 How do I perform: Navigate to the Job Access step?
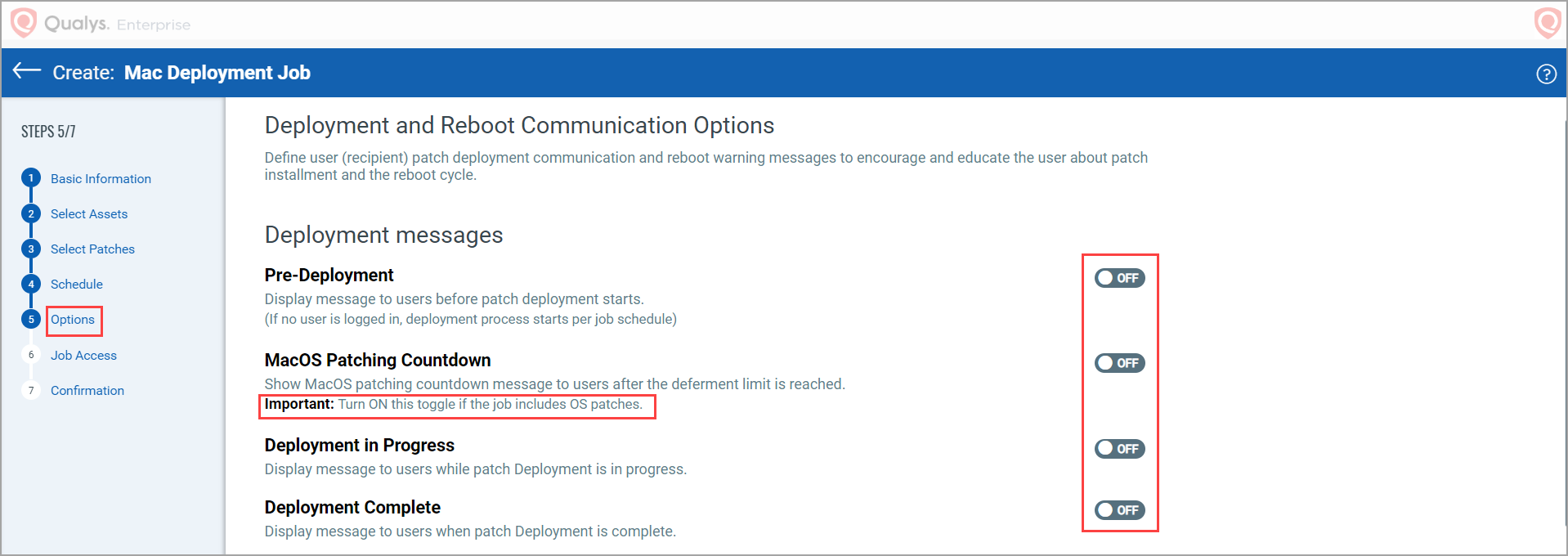coord(83,355)
